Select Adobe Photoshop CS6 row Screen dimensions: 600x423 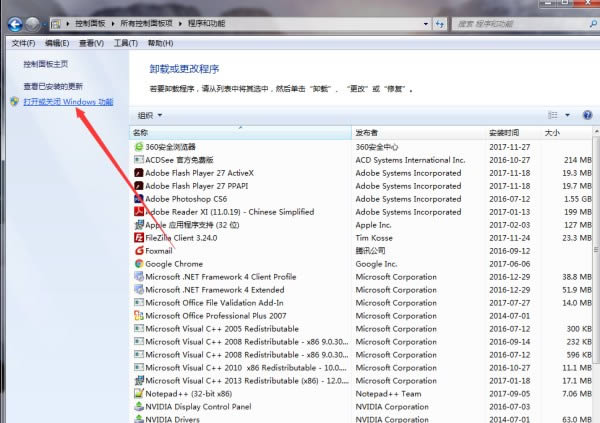click(x=361, y=199)
